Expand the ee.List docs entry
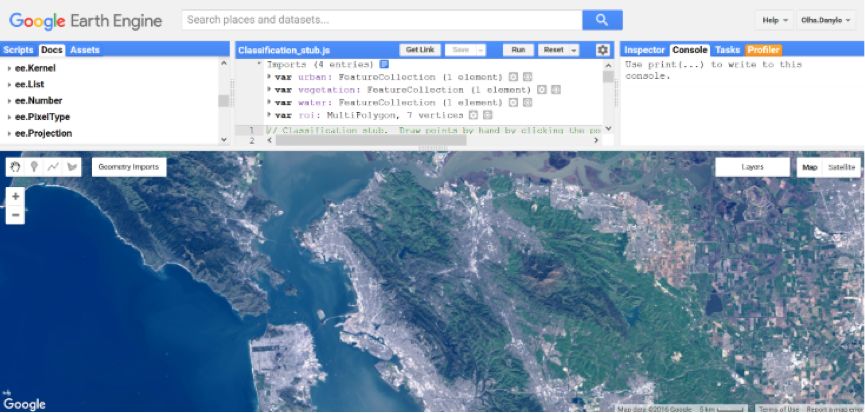The width and height of the screenshot is (865, 413). [10, 84]
